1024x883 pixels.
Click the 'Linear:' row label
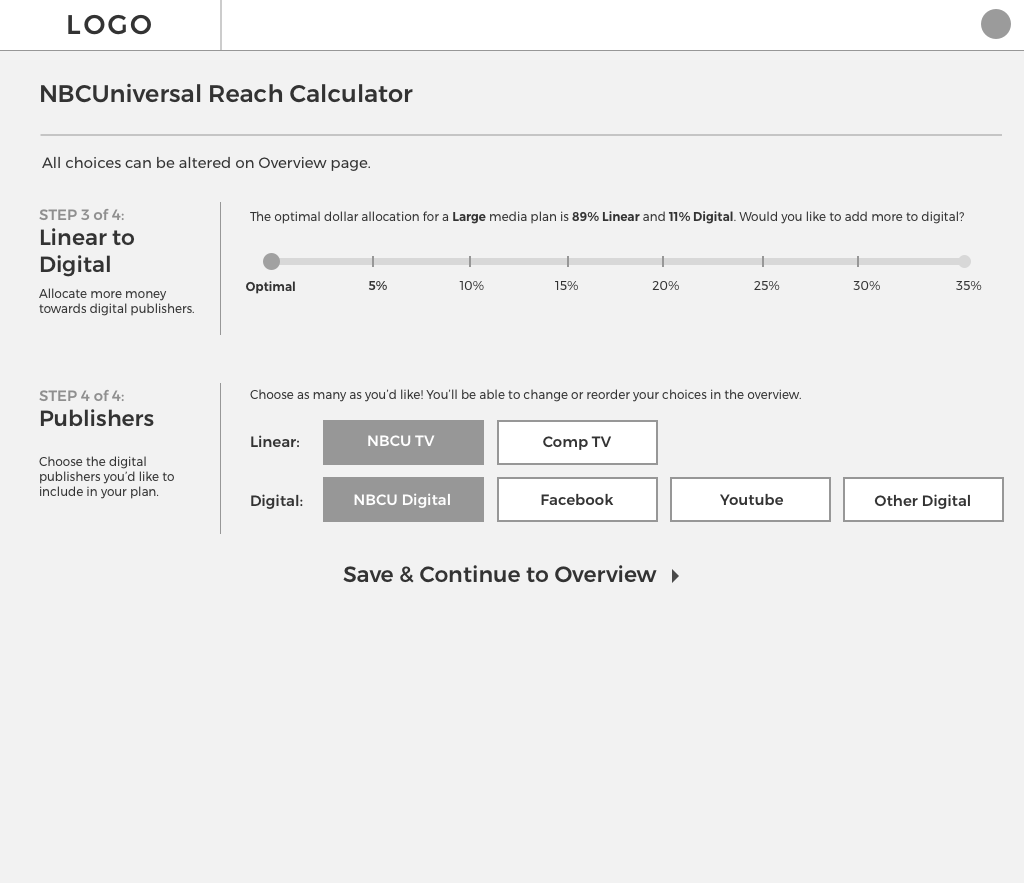[x=275, y=442]
